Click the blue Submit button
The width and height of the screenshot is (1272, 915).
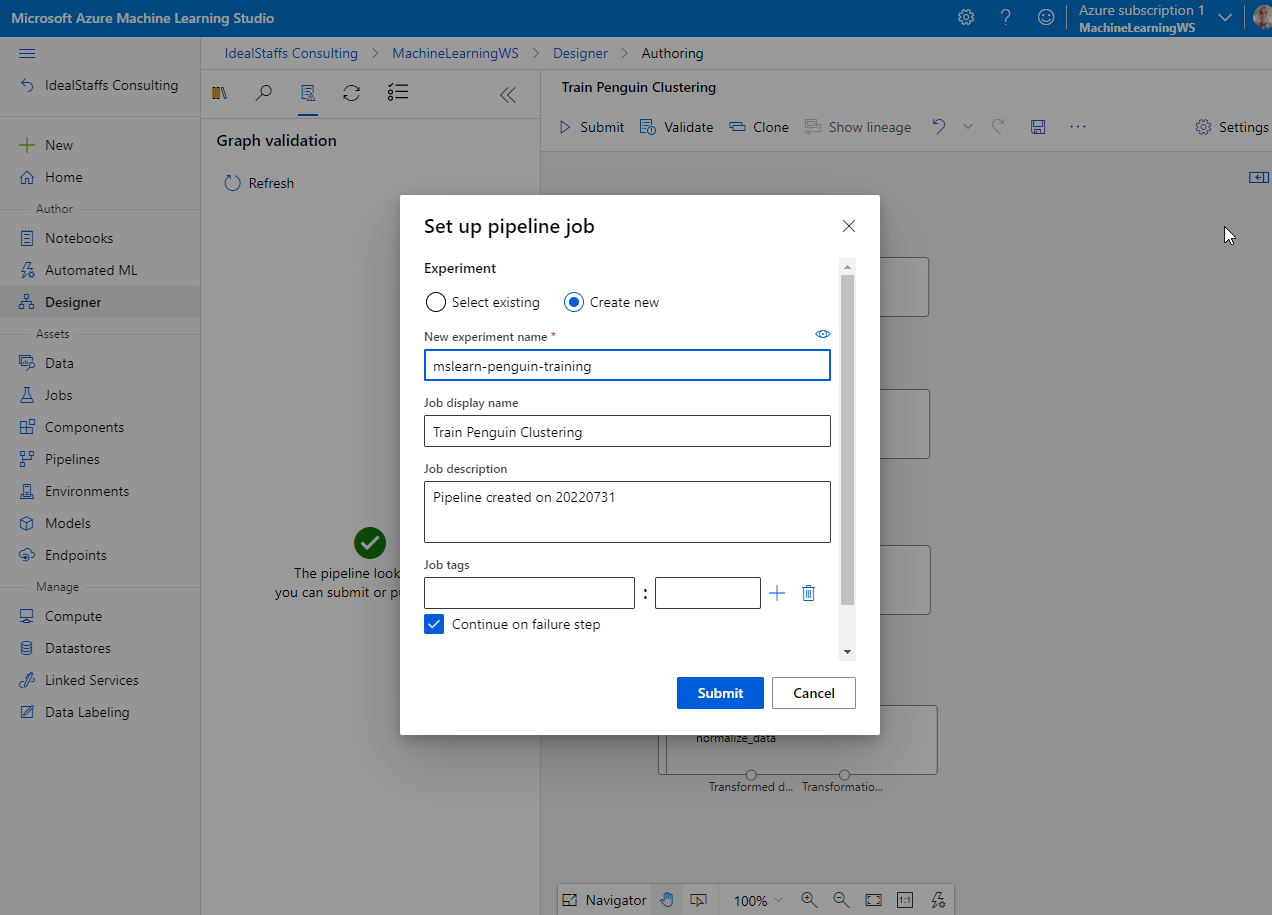(720, 693)
